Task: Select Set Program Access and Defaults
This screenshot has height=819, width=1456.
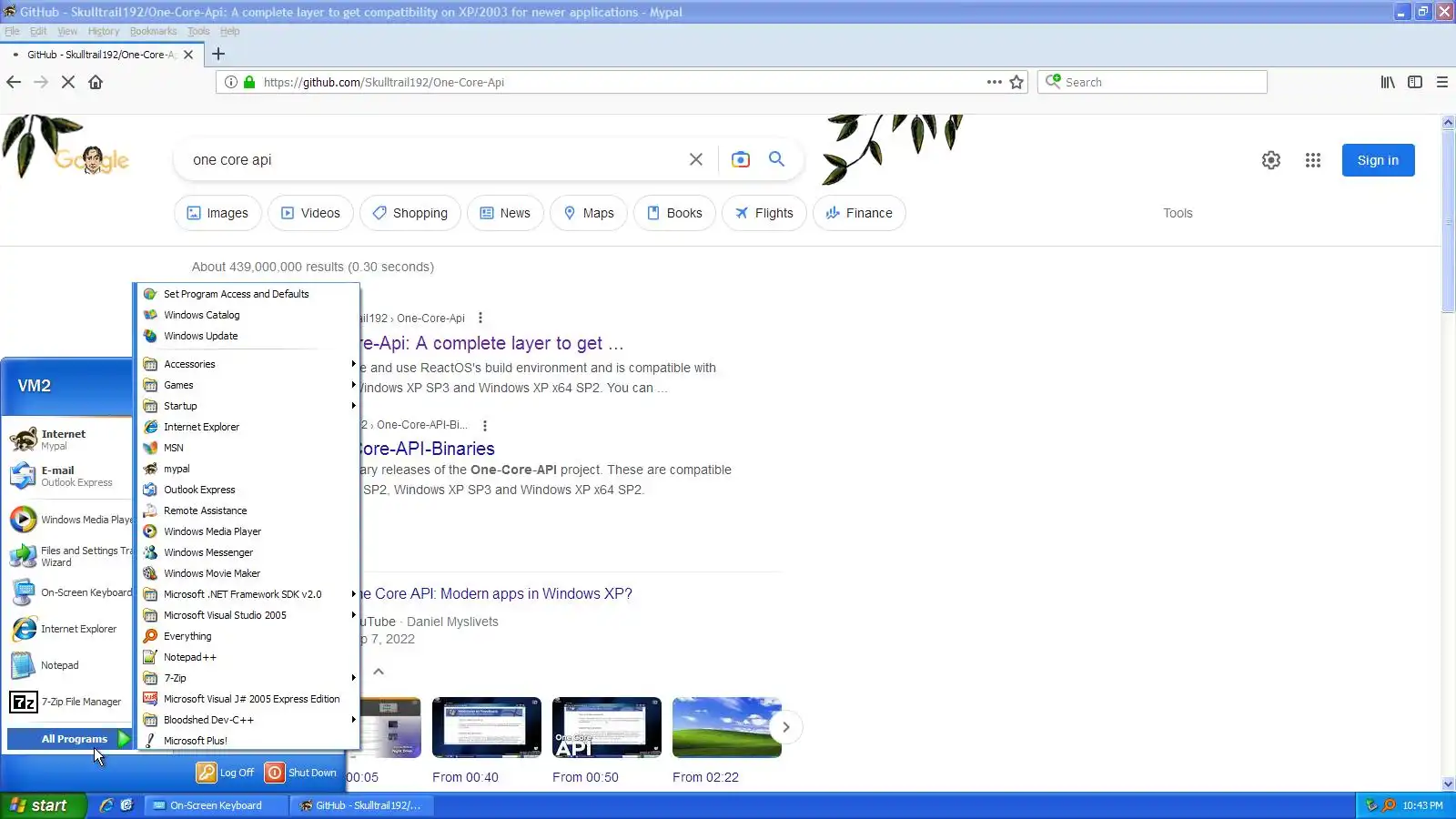Action: tap(248, 294)
